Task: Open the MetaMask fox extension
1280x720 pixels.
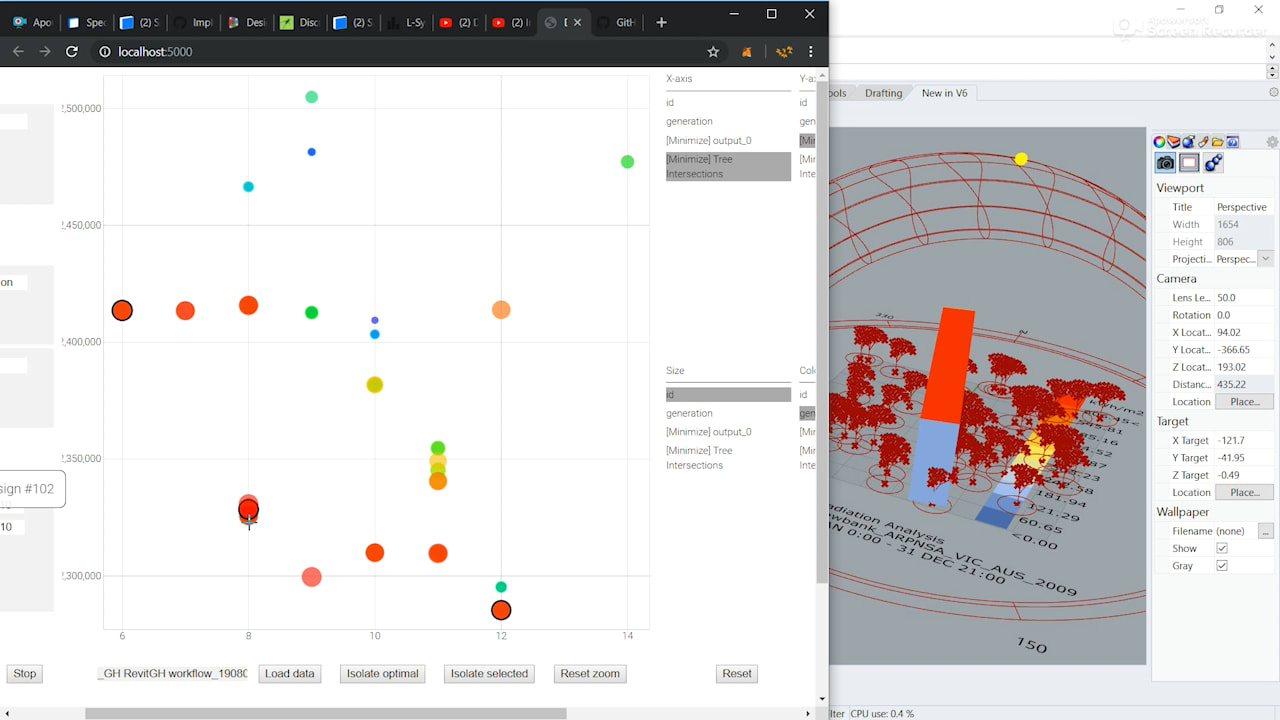Action: (747, 52)
